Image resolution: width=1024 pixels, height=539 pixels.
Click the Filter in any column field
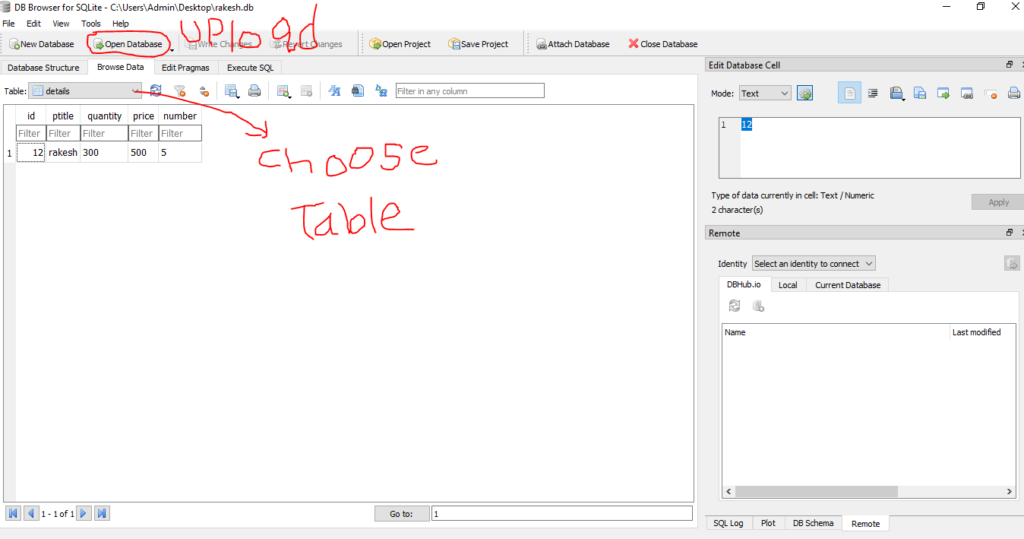[470, 91]
